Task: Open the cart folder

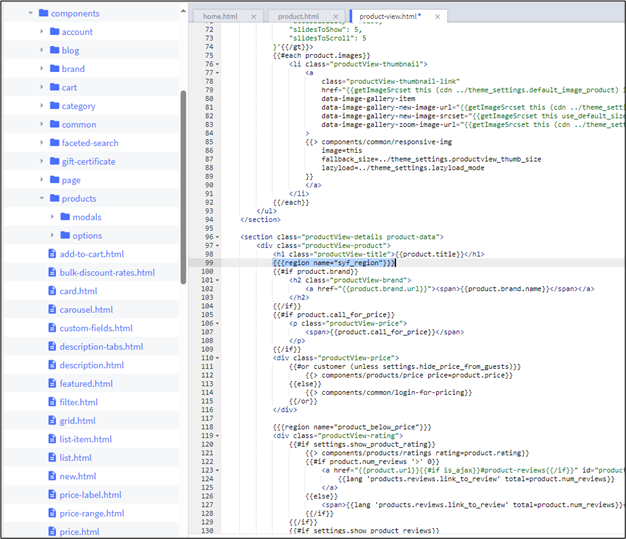Action: [x=69, y=87]
